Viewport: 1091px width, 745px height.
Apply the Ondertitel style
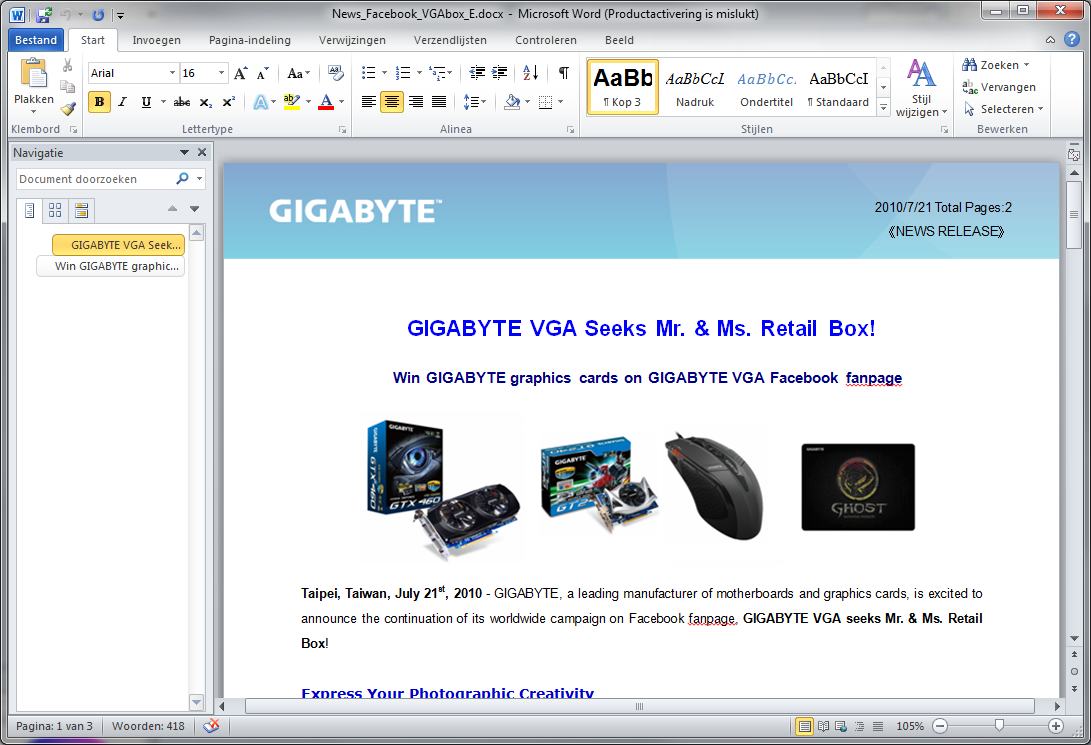(x=767, y=87)
